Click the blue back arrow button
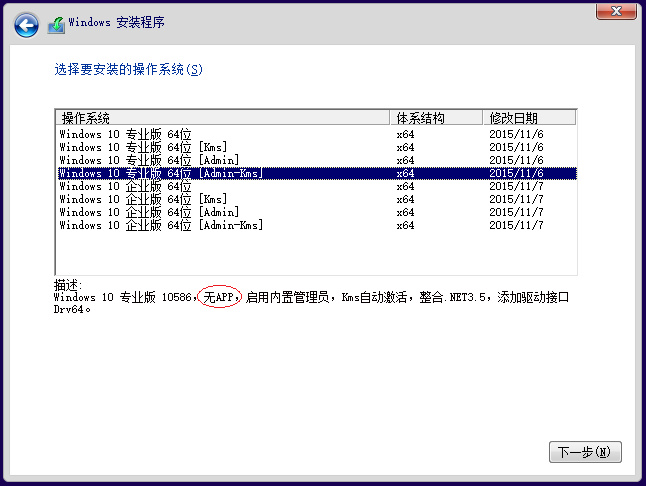This screenshot has height=486, width=646. pos(26,25)
